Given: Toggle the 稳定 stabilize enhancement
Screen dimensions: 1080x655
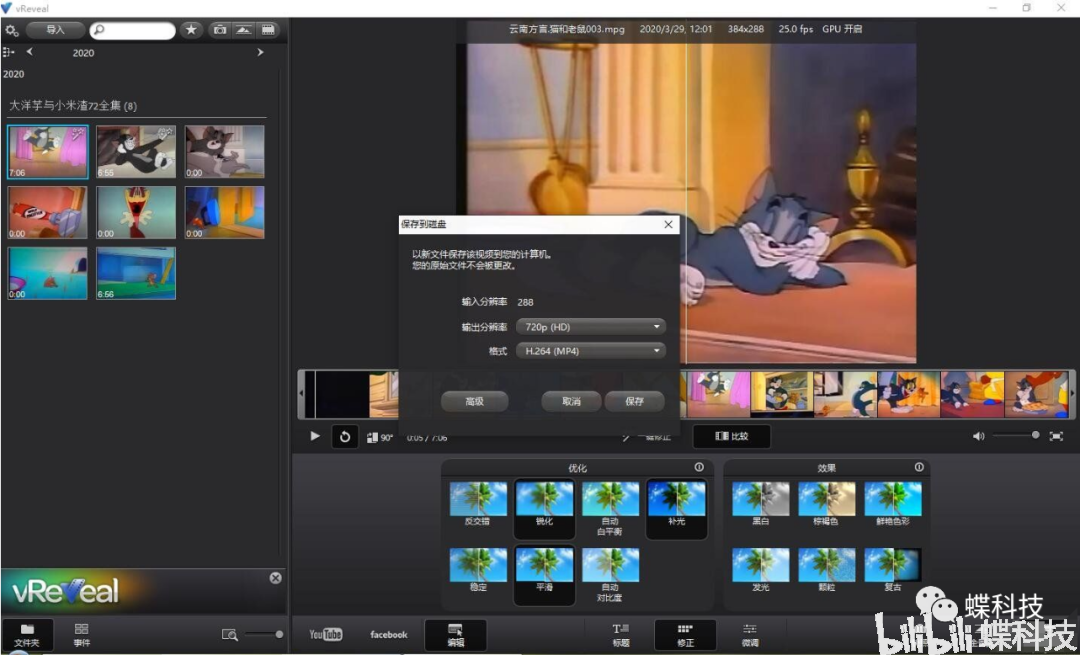Looking at the screenshot, I should [478, 570].
